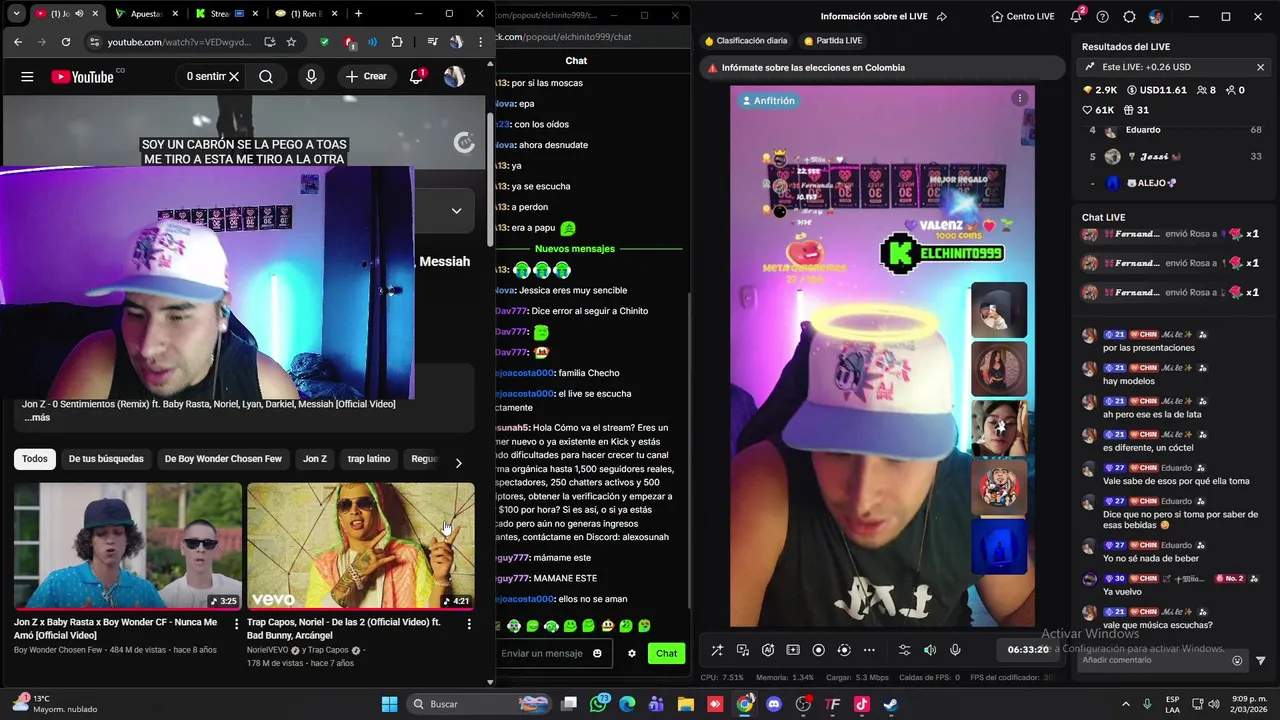1280x720 pixels.
Task: Expand the video description chevron
Action: pos(456,210)
